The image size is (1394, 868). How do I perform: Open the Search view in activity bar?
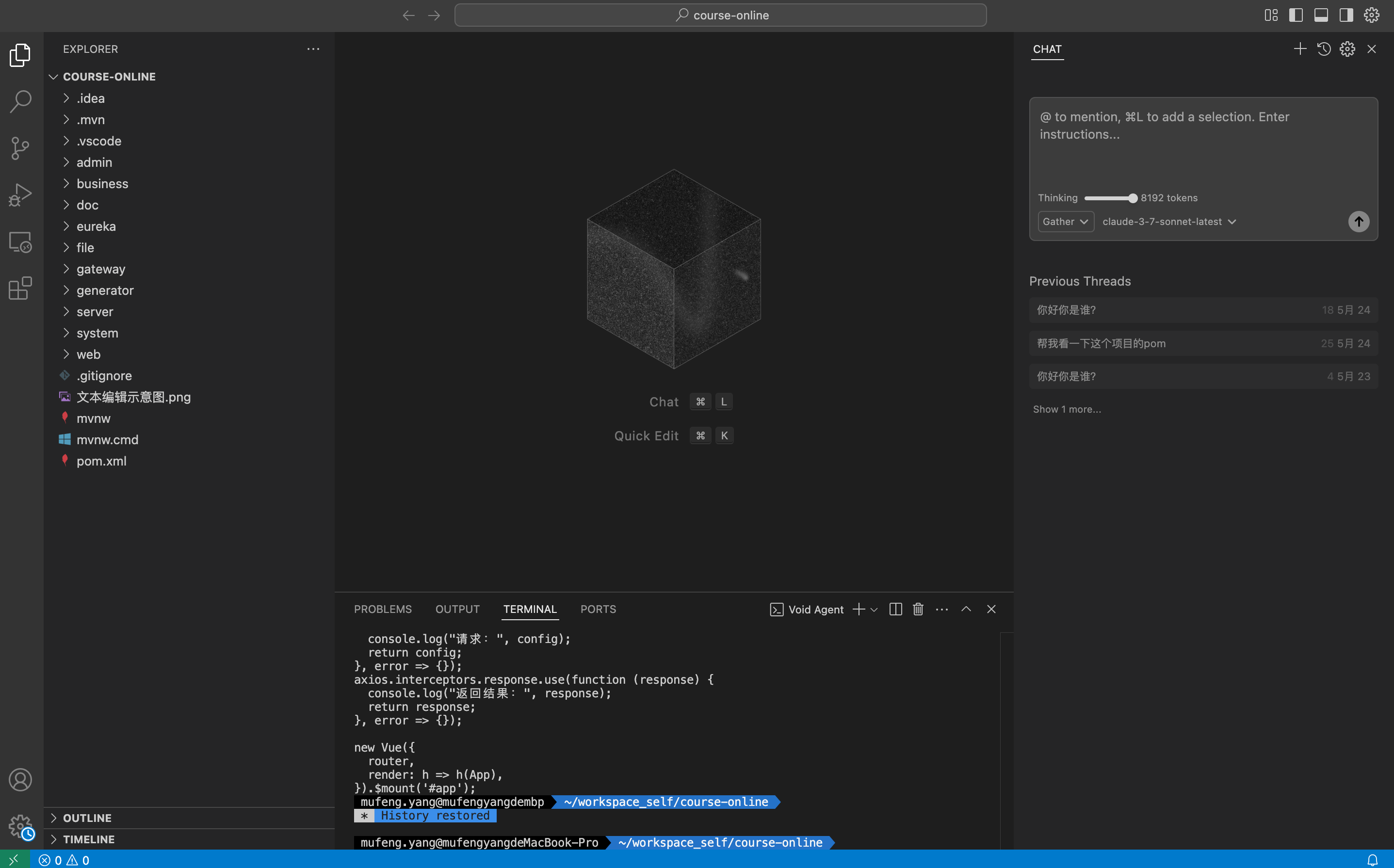(21, 102)
